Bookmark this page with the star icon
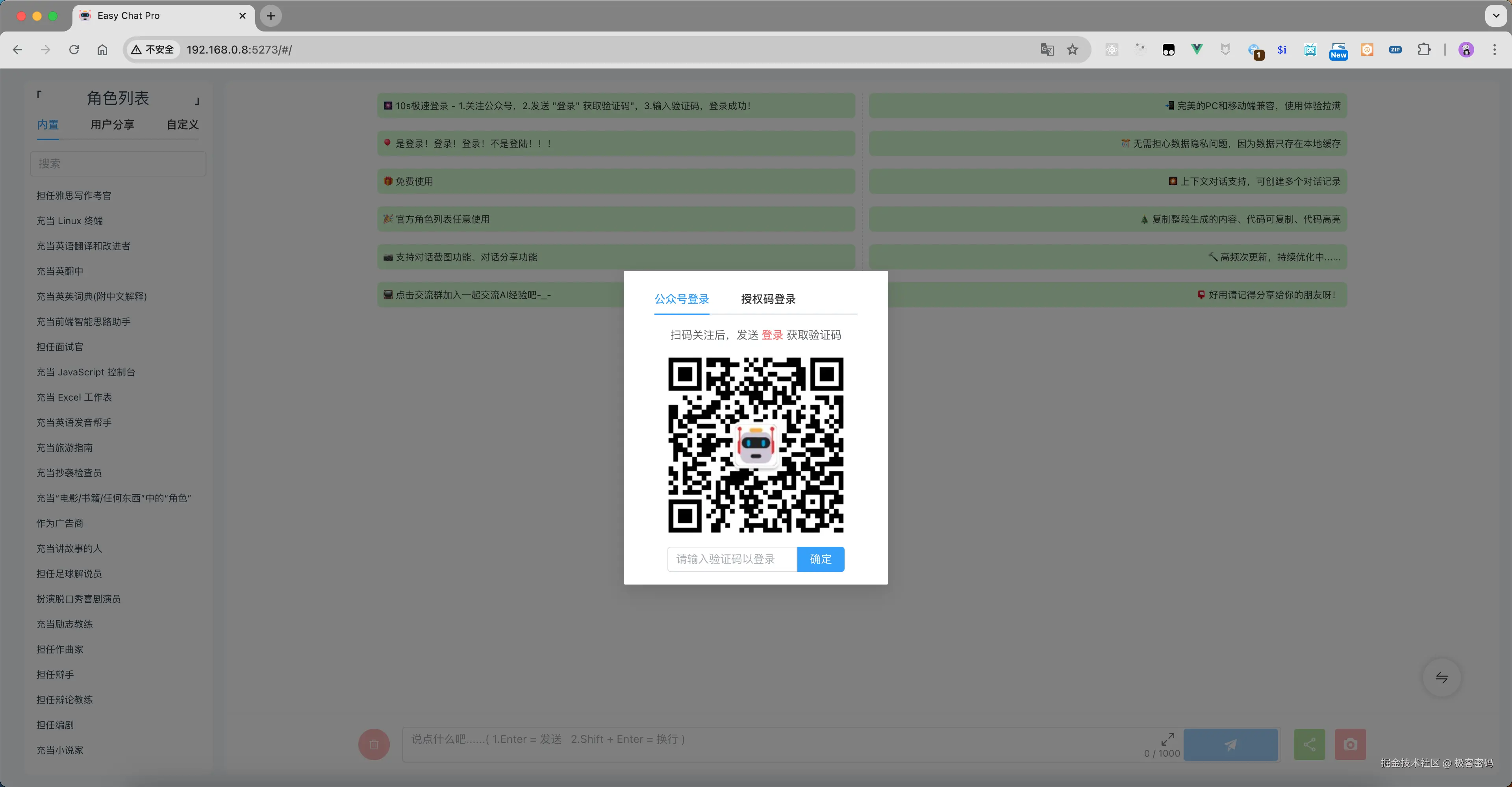 click(x=1072, y=50)
